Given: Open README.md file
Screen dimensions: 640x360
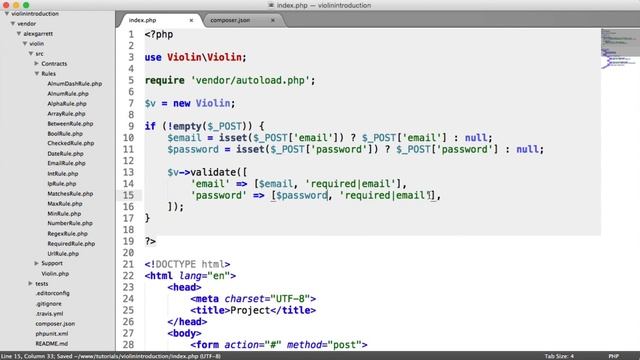Looking at the screenshot, I should [51, 344].
